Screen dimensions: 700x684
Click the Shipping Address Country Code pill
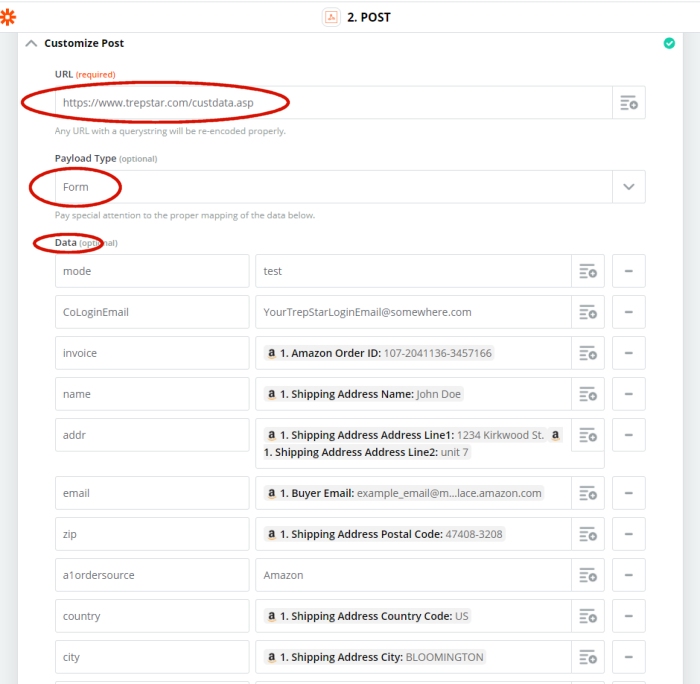(367, 616)
